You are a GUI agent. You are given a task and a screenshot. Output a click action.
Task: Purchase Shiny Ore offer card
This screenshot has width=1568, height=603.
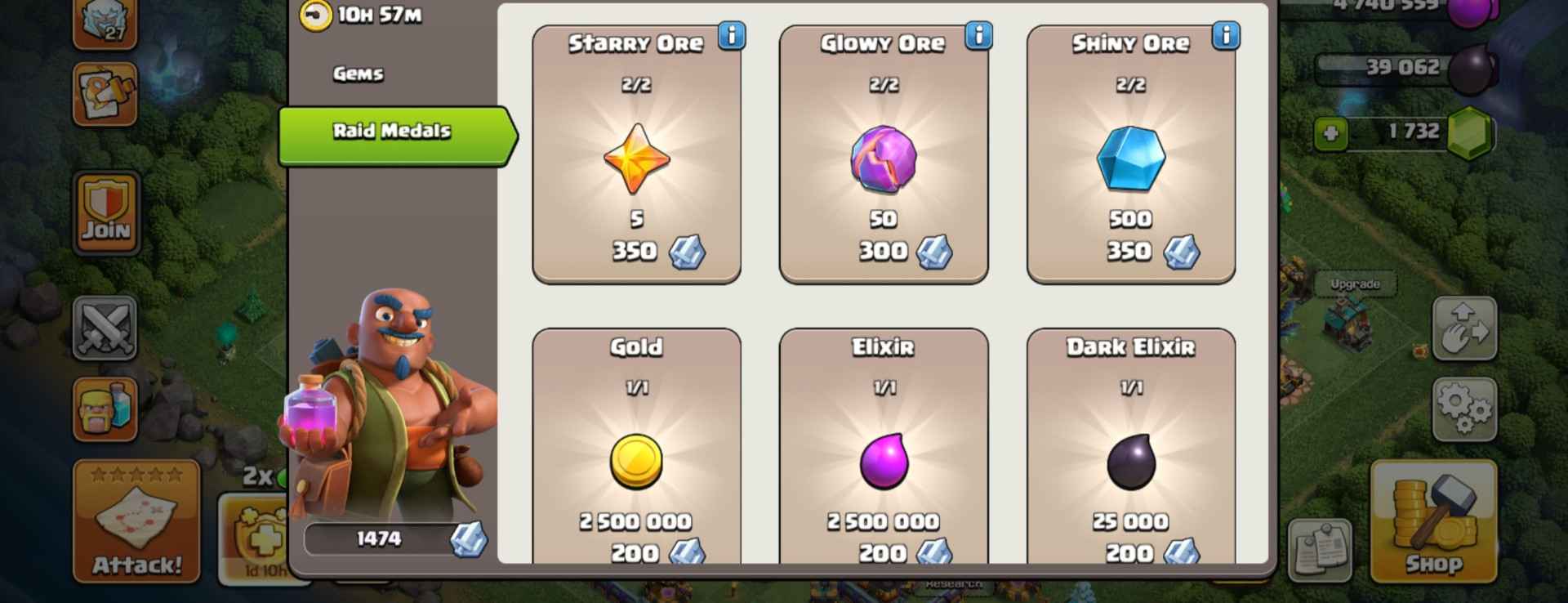tap(1131, 155)
